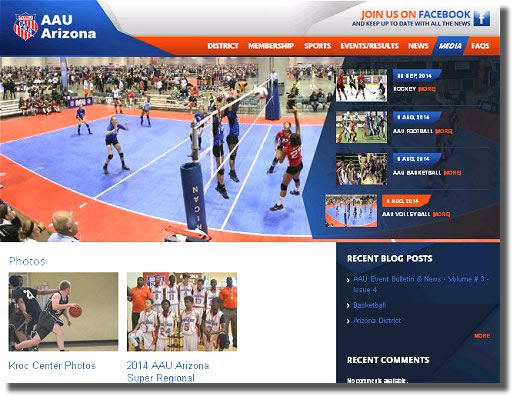
Task: Open the Basketball blog post link
Action: tap(369, 305)
